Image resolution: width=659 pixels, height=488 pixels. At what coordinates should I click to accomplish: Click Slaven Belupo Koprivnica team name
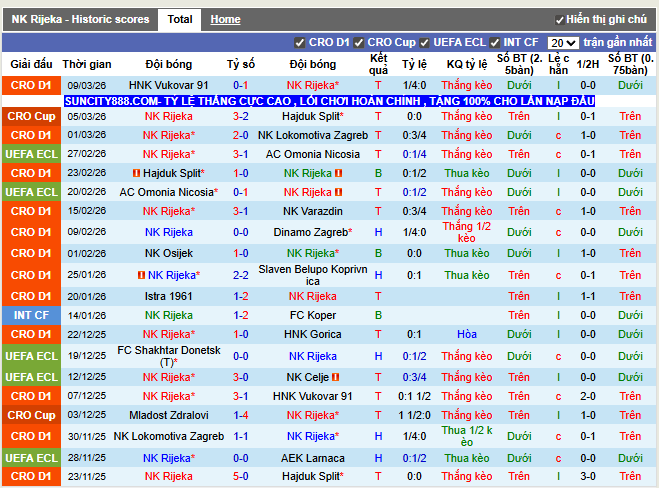313,275
